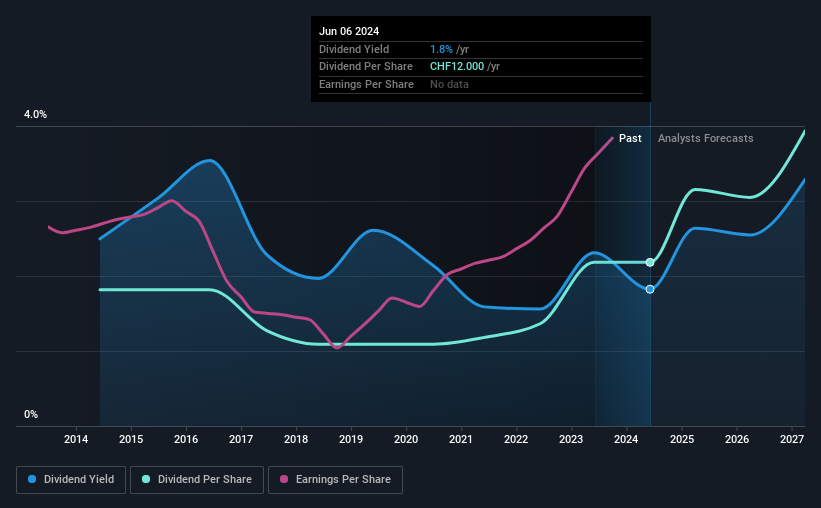Click the 2016 x-axis label
821x508 pixels.
186,439
